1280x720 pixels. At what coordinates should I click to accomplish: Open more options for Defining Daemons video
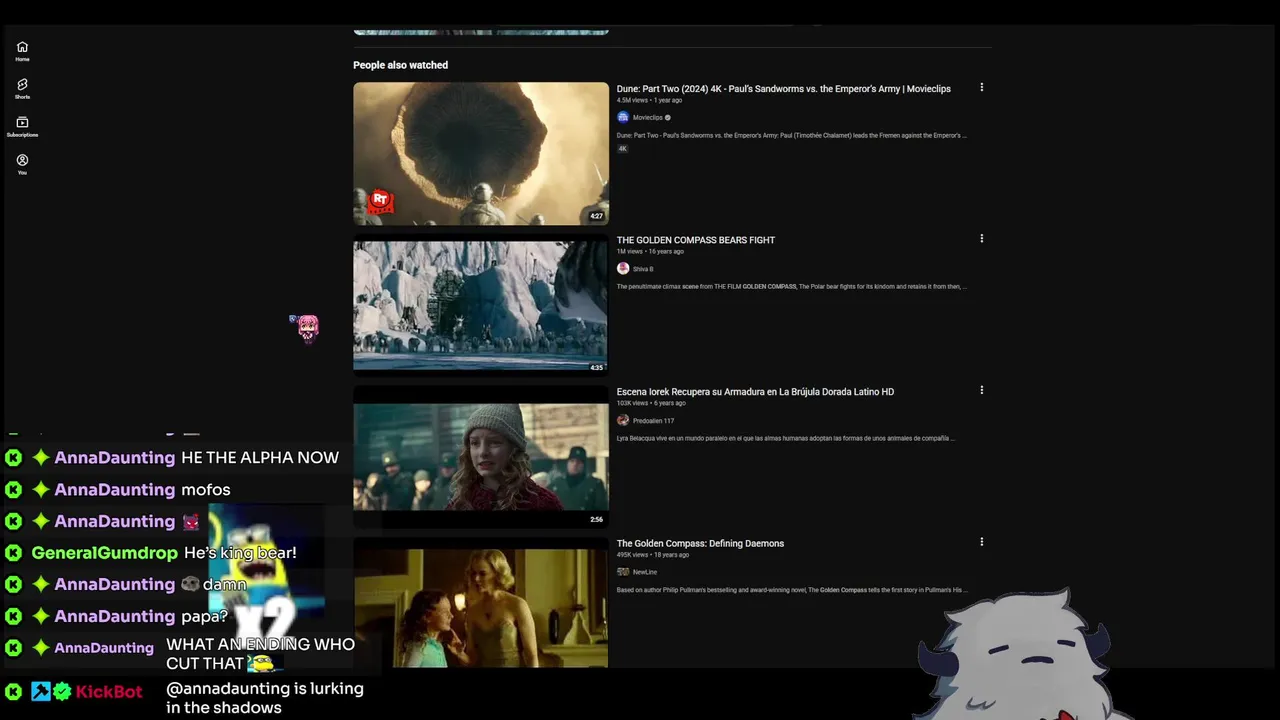coord(981,542)
